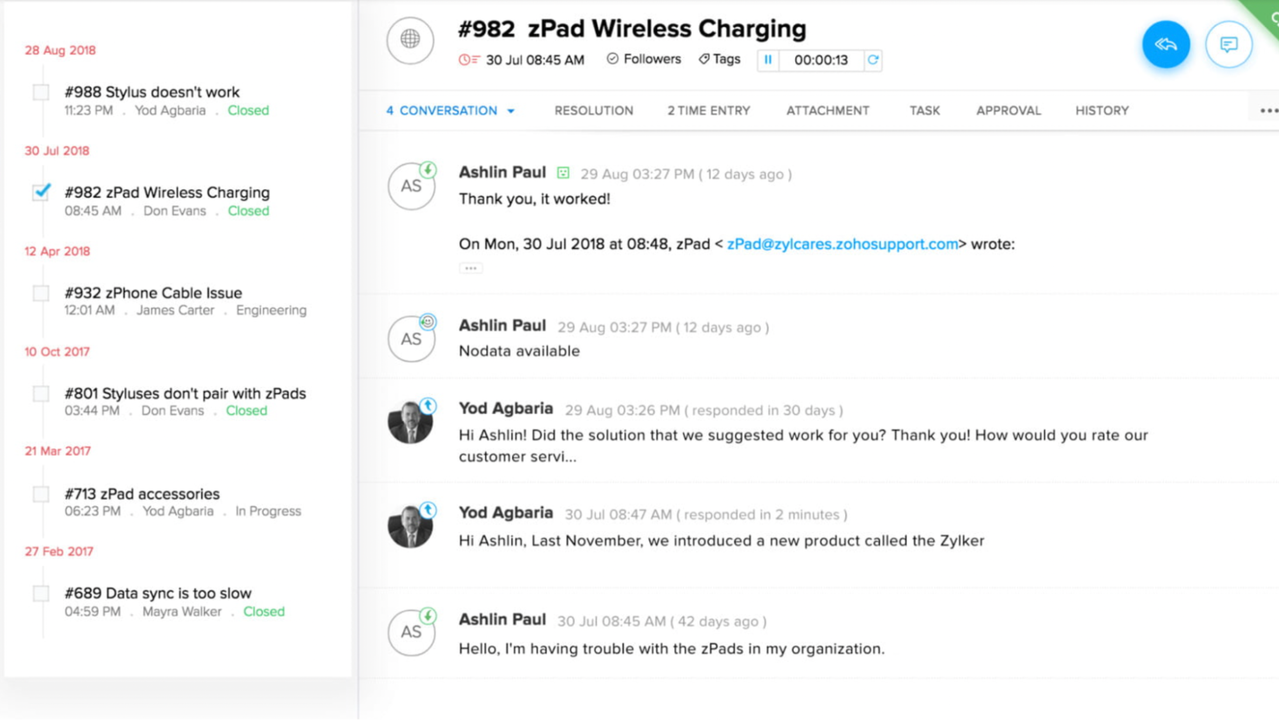Switch to the Resolution tab
Screen dimensions: 1279x720
tap(593, 111)
